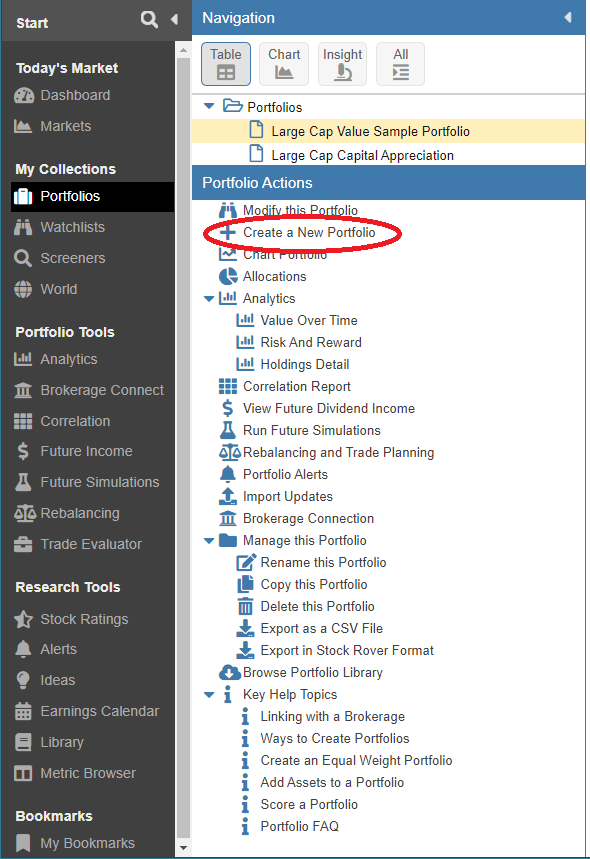Collapse the Portfolios folder tree
Image resolution: width=590 pixels, height=859 pixels.
(209, 106)
